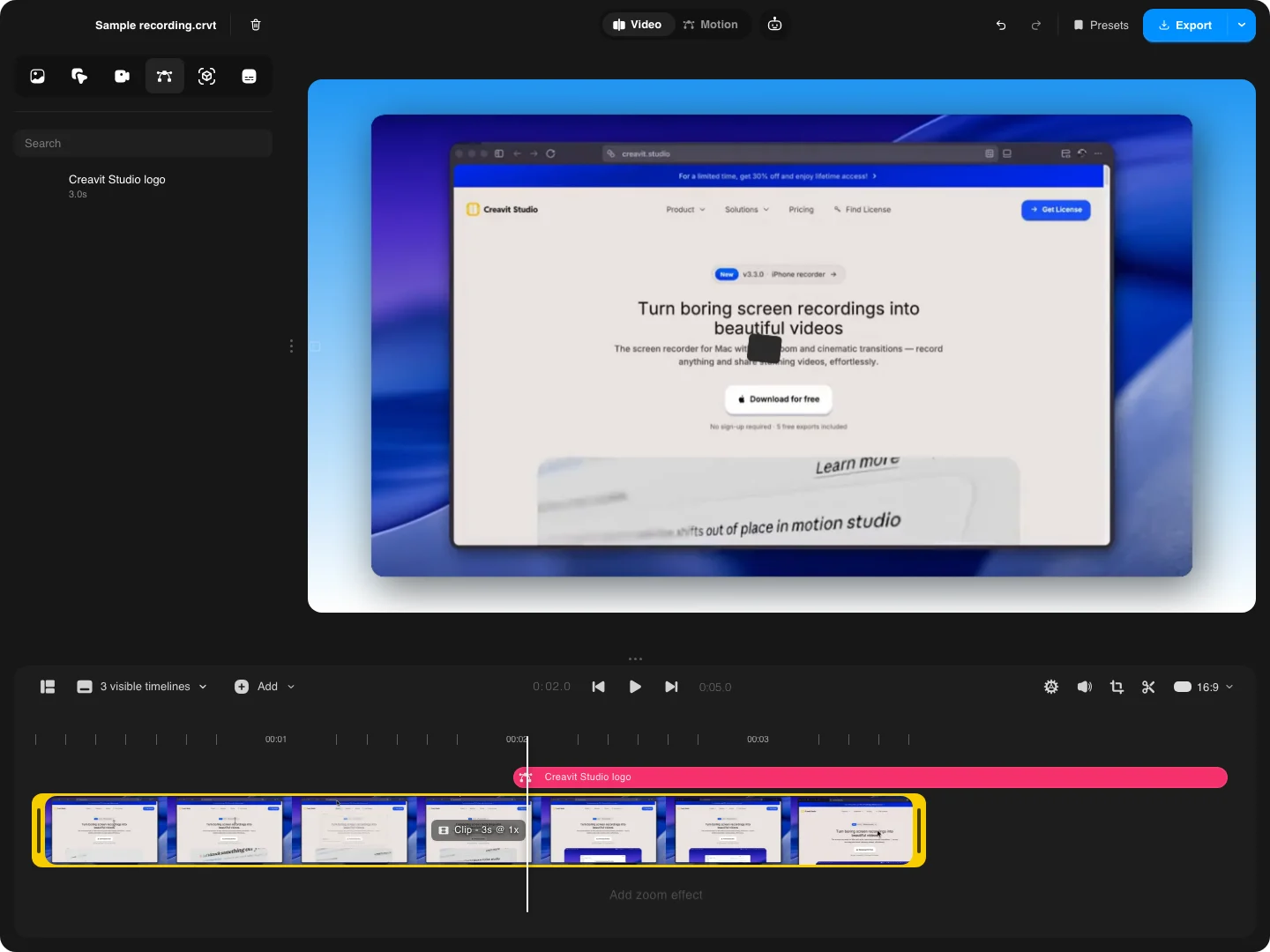Viewport: 1270px width, 952px height.
Task: Skip to the start of the video
Action: 598,687
